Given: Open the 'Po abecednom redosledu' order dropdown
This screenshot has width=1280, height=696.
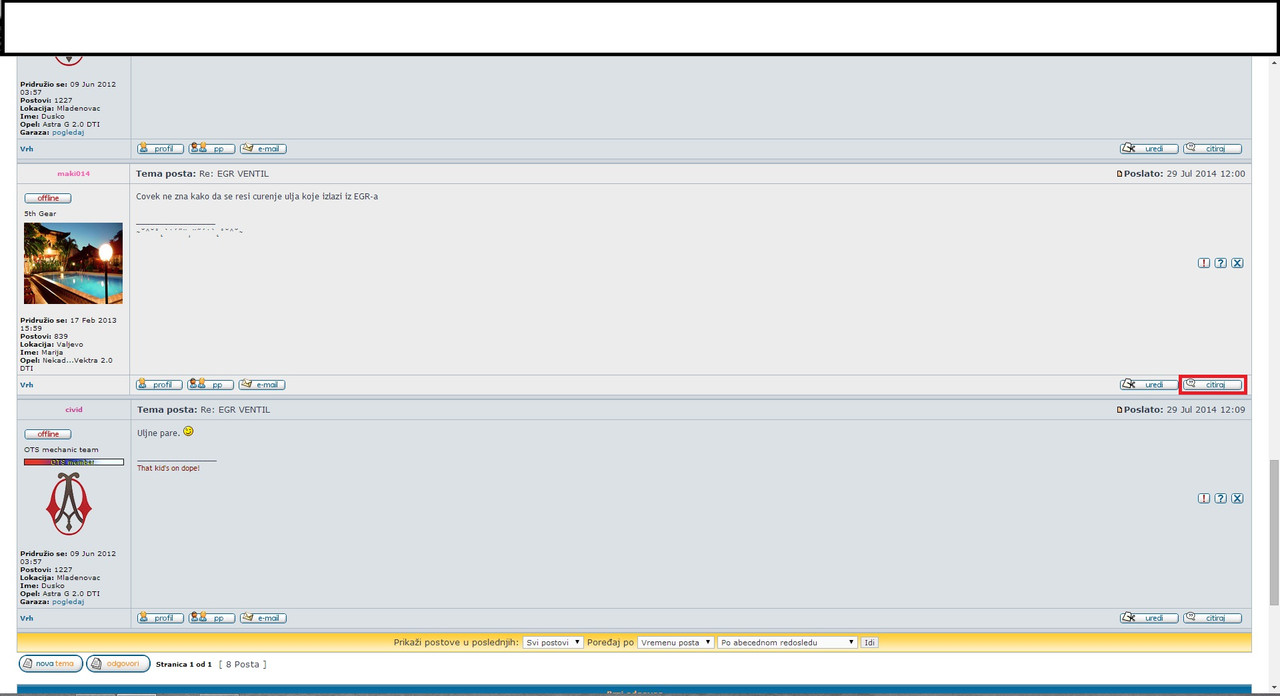Looking at the screenshot, I should [x=788, y=642].
